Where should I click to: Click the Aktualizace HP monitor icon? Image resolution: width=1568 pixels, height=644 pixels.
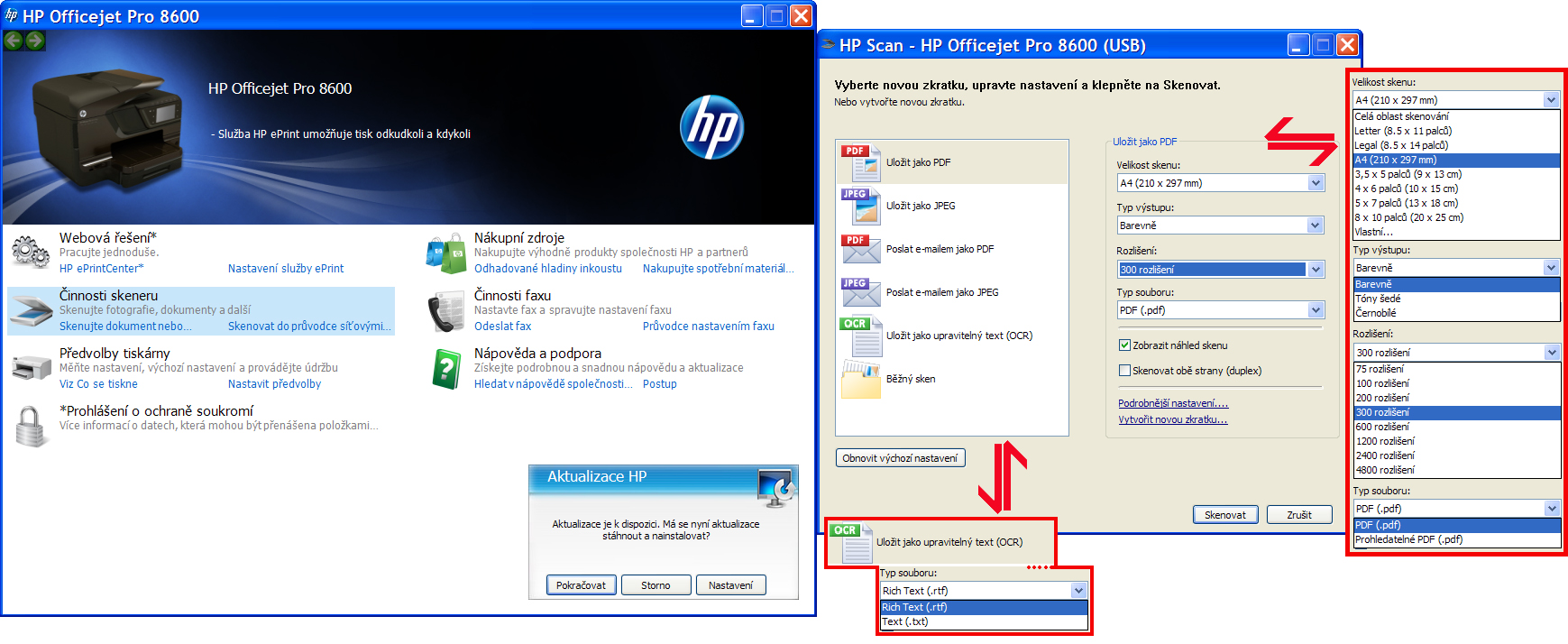coord(775,488)
